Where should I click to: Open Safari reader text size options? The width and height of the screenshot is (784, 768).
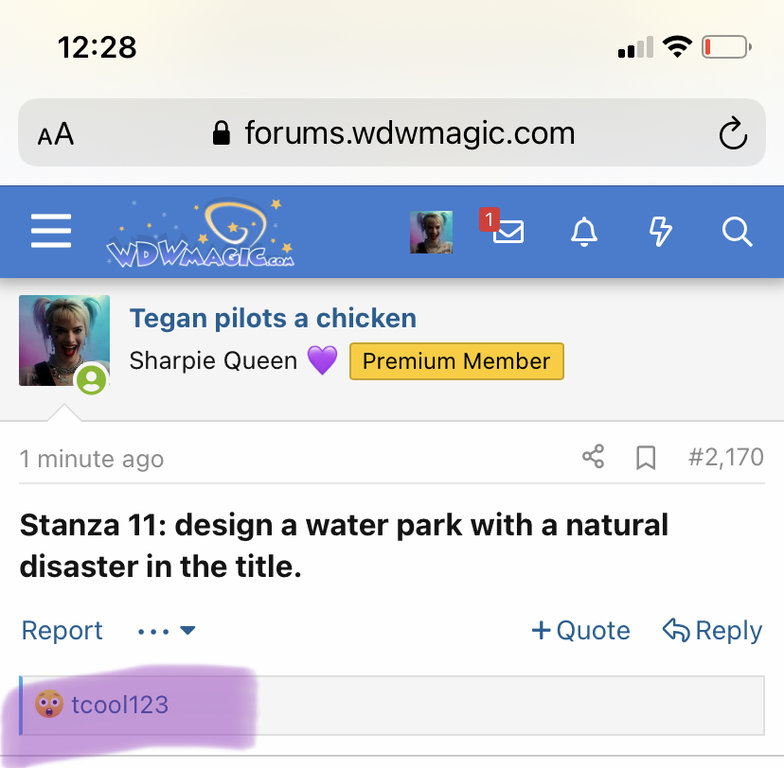pos(56,134)
